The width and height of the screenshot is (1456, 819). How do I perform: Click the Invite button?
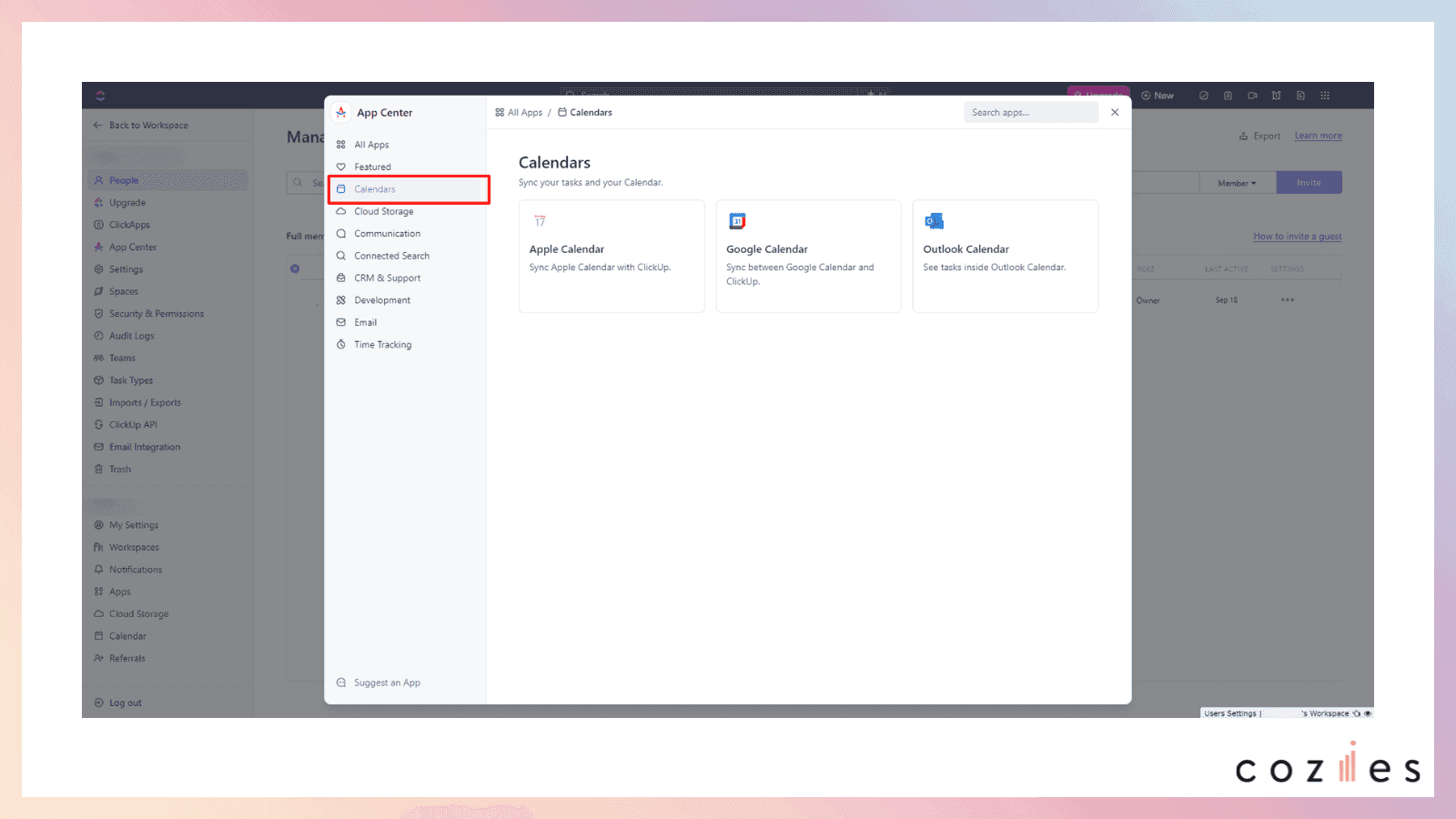[1309, 183]
